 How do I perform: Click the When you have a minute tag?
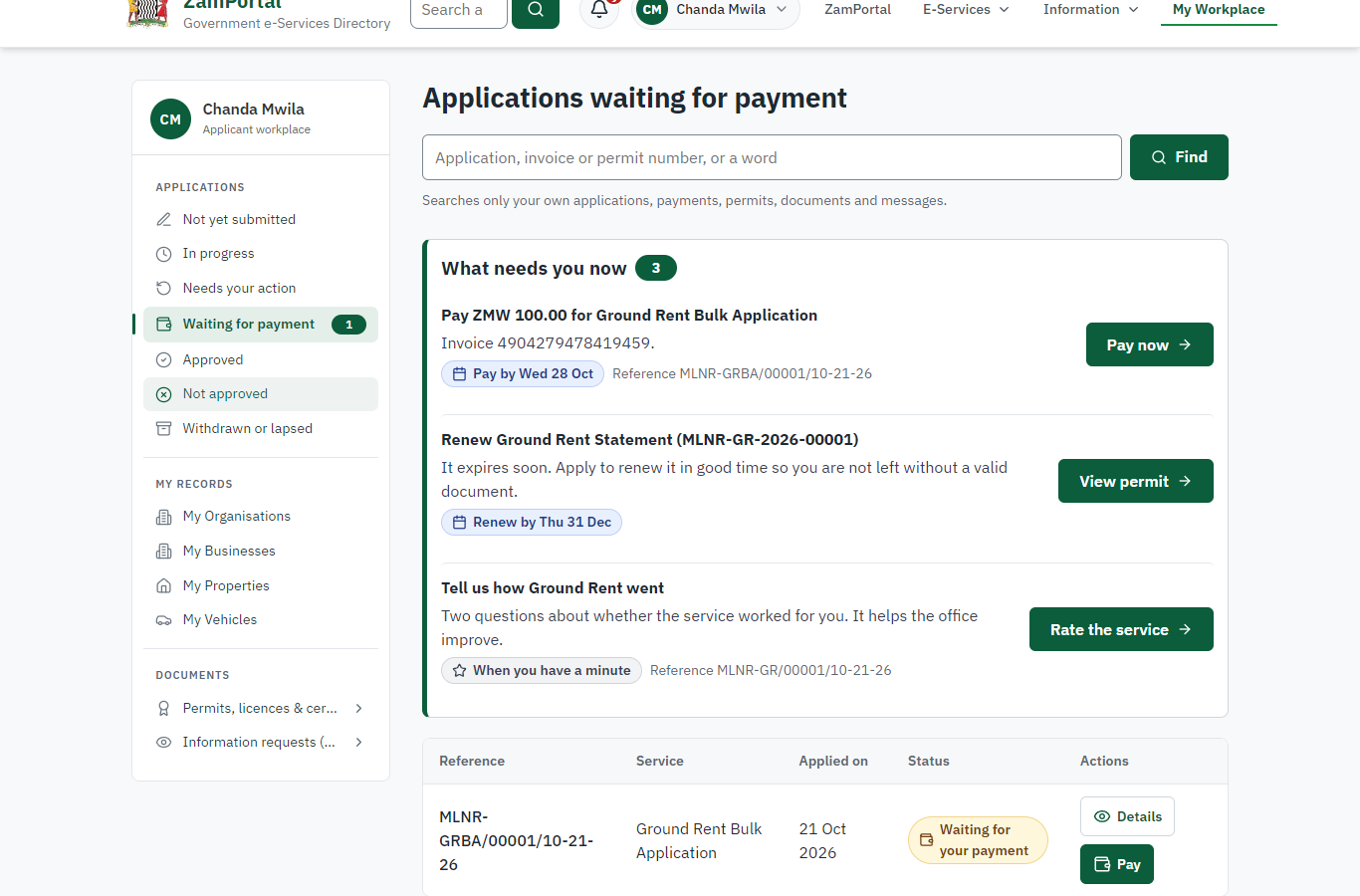click(x=542, y=671)
